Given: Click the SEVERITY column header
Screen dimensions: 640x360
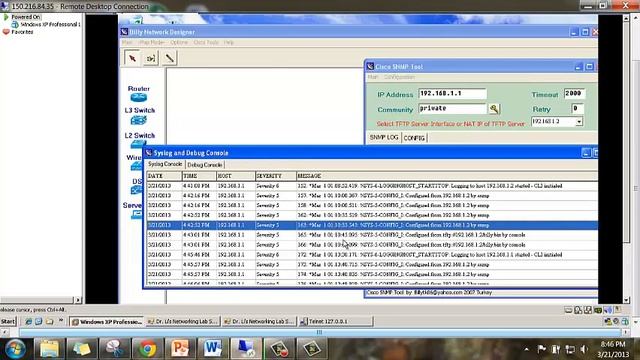Looking at the screenshot, I should click(276, 176).
